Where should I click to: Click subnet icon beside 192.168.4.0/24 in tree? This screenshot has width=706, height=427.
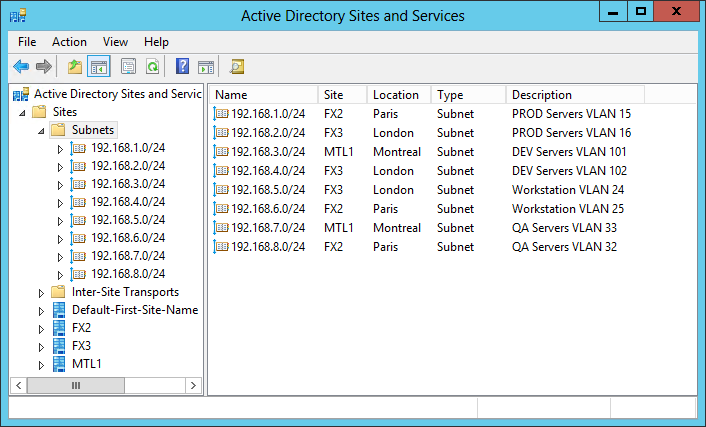(x=78, y=202)
